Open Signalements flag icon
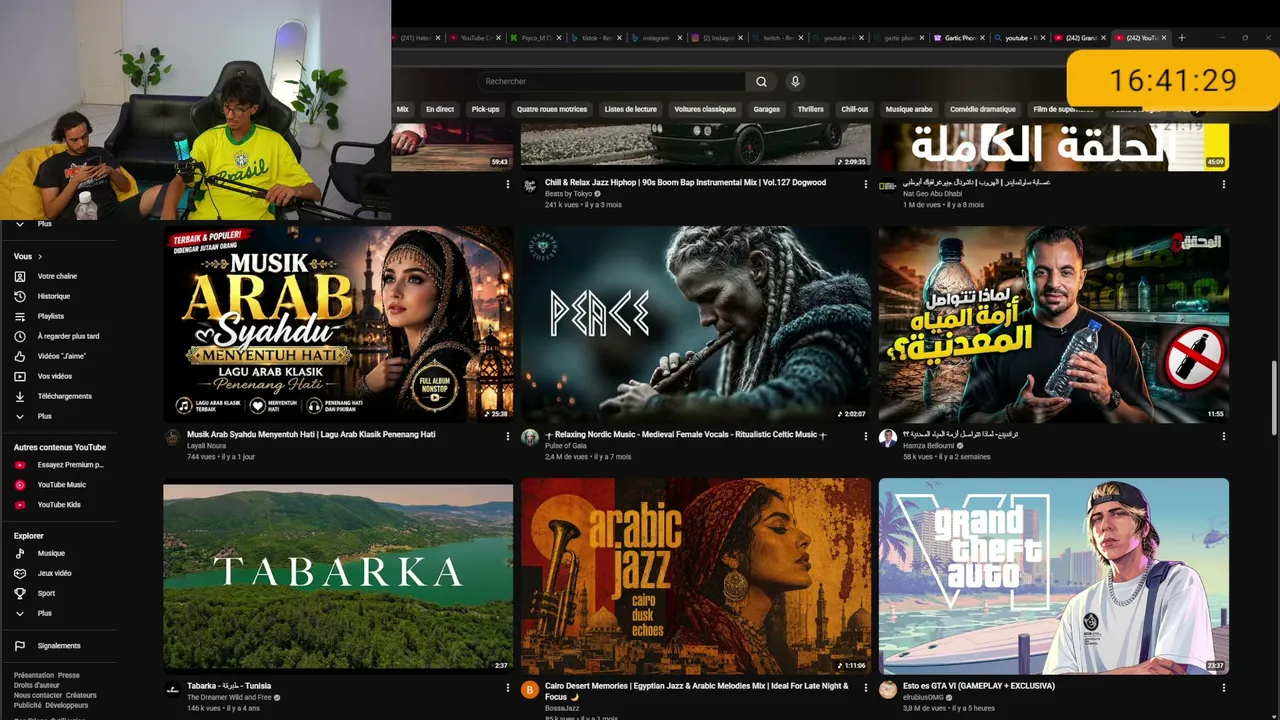1280x720 pixels. 20,646
